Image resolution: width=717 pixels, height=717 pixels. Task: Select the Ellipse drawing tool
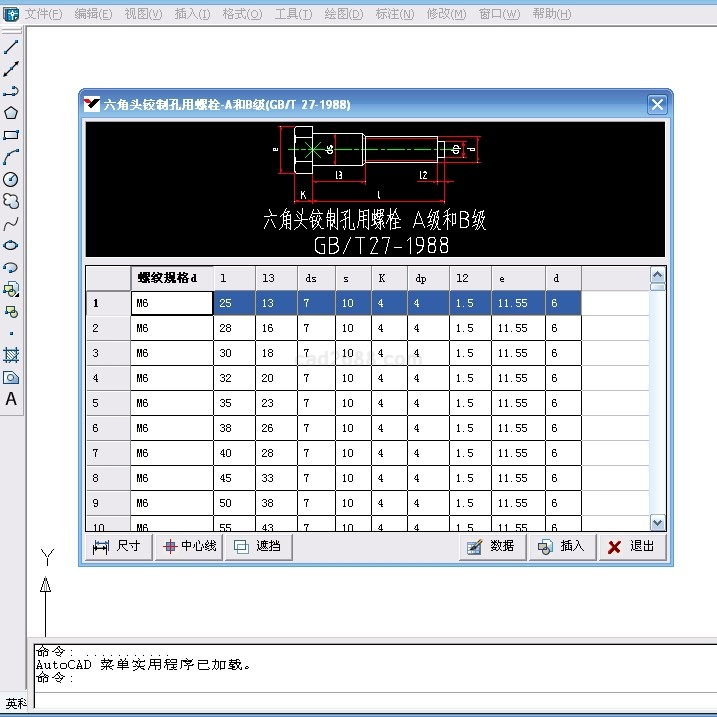pyautogui.click(x=11, y=245)
